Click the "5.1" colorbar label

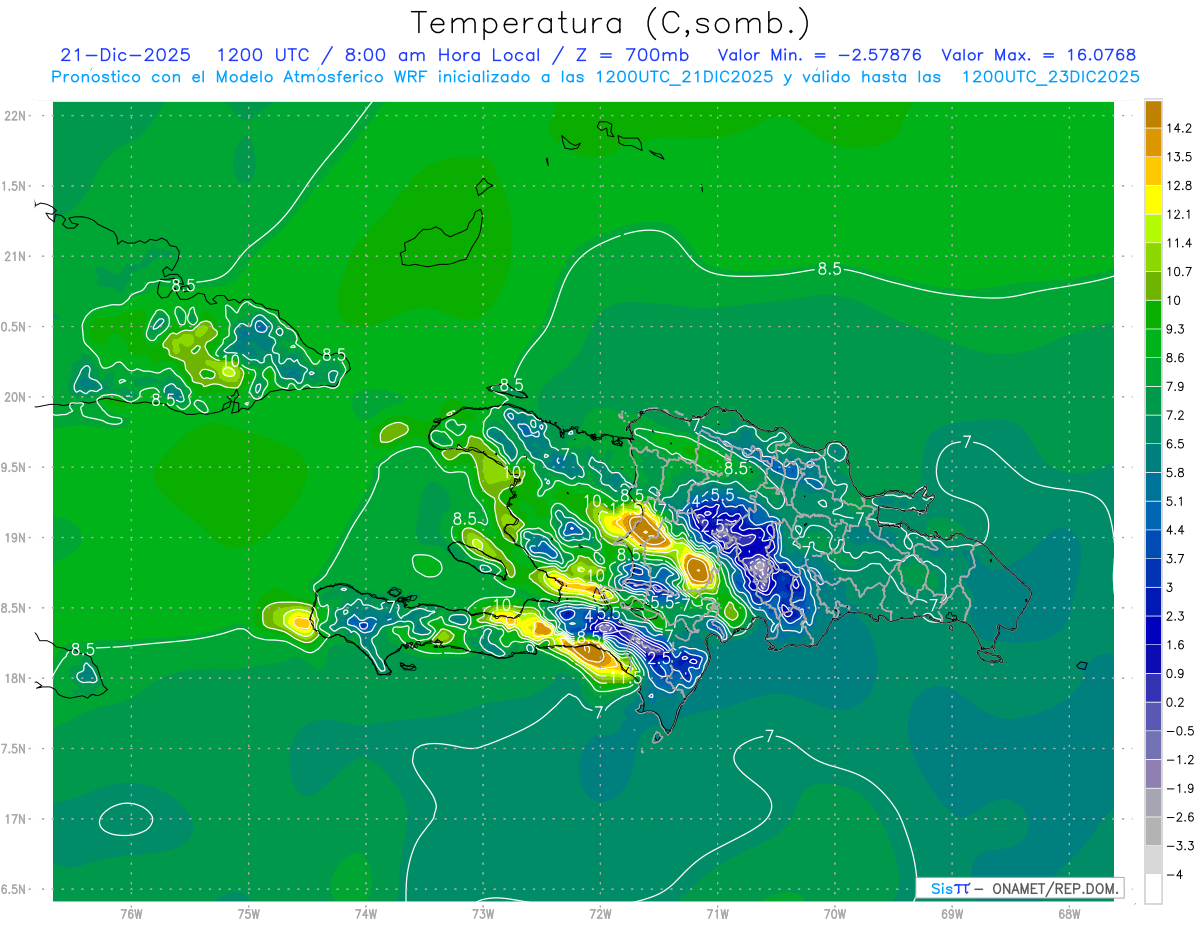coord(1174,501)
